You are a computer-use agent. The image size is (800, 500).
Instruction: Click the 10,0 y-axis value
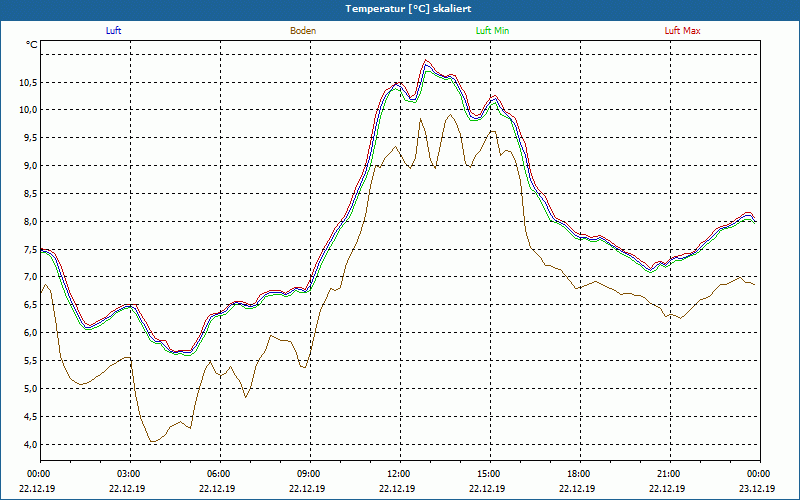click(28, 110)
